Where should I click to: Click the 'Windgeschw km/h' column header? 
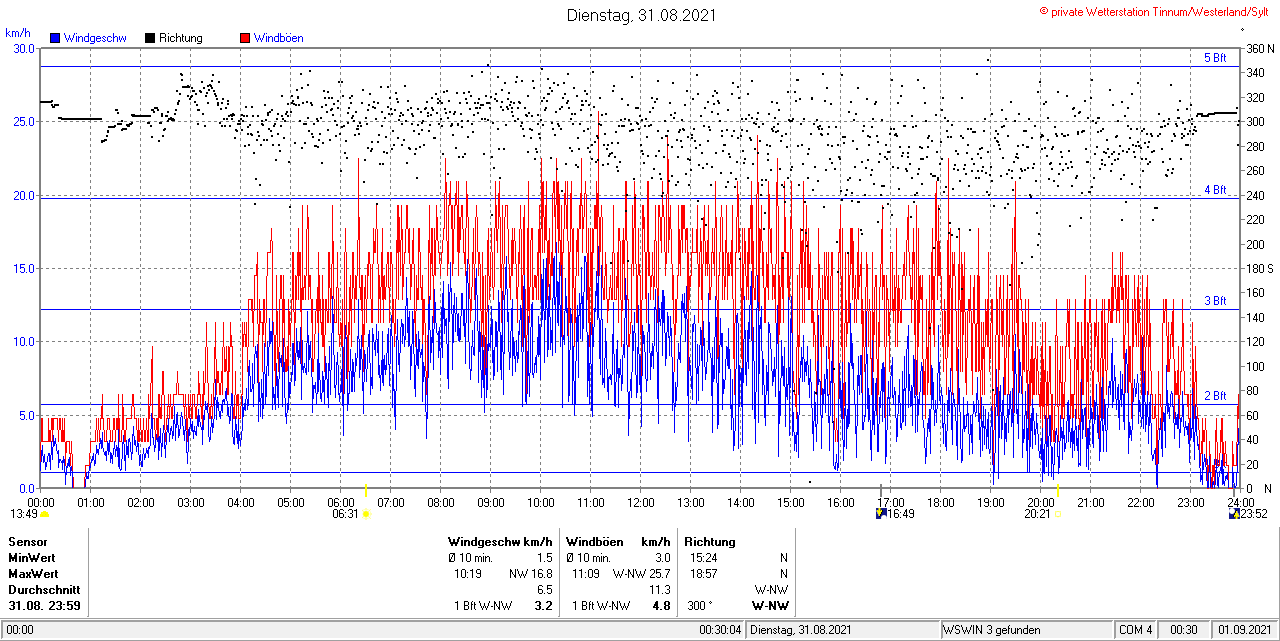[x=499, y=542]
